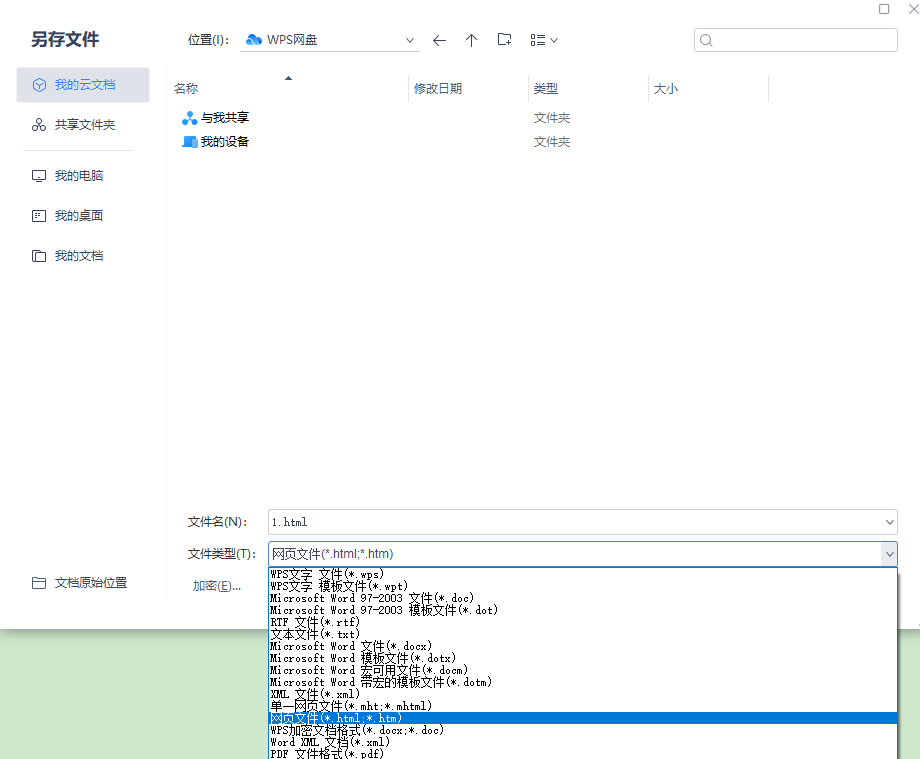Image resolution: width=920 pixels, height=759 pixels.
Task: Choose Microsoft Word 97-2003 文件(*.doc)
Action: point(583,598)
